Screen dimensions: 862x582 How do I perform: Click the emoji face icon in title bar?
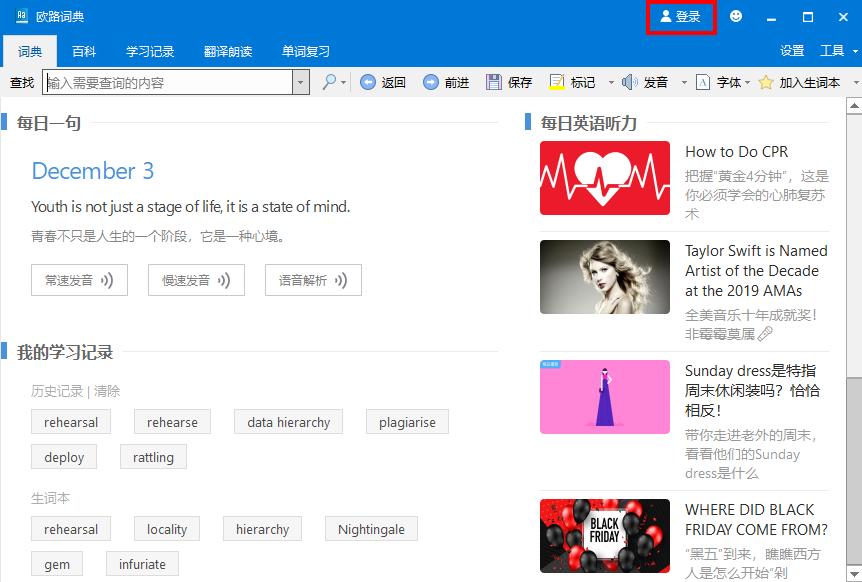[735, 17]
